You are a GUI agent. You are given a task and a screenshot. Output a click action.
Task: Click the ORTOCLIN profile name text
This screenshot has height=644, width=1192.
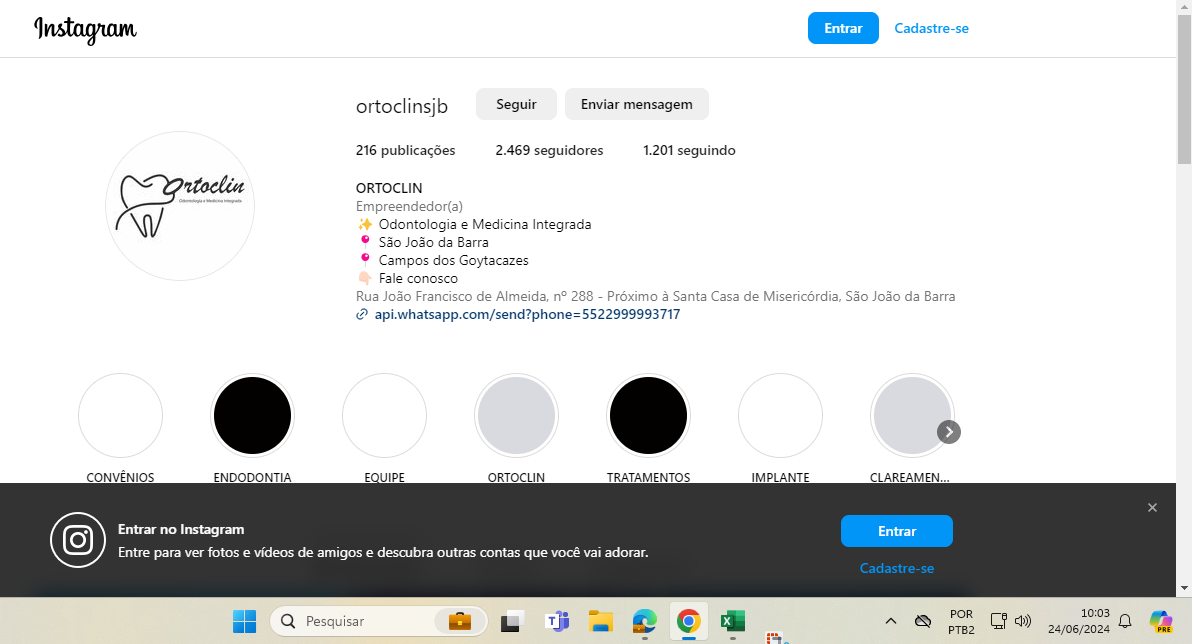388,188
